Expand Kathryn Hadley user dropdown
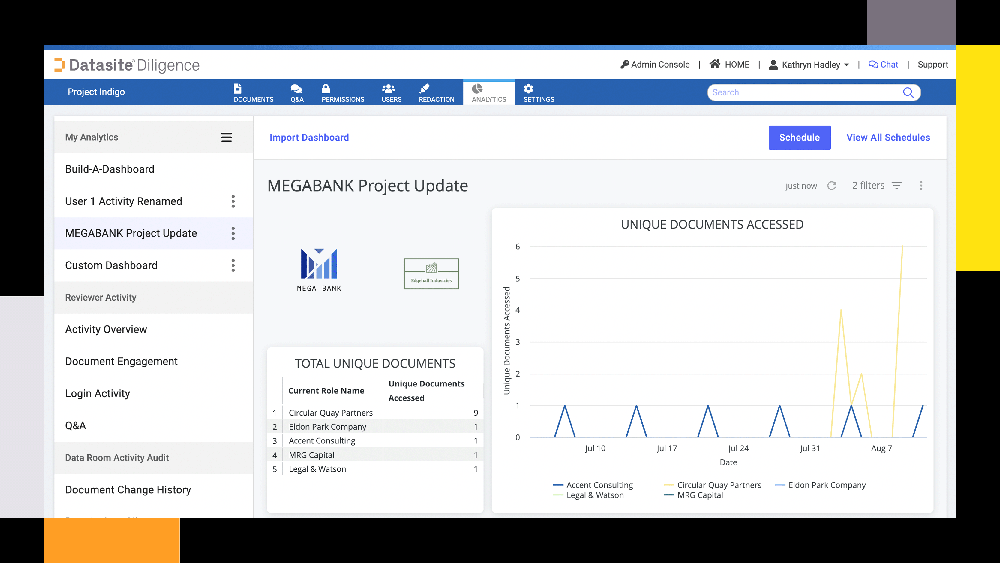The image size is (1000, 563). tap(809, 64)
